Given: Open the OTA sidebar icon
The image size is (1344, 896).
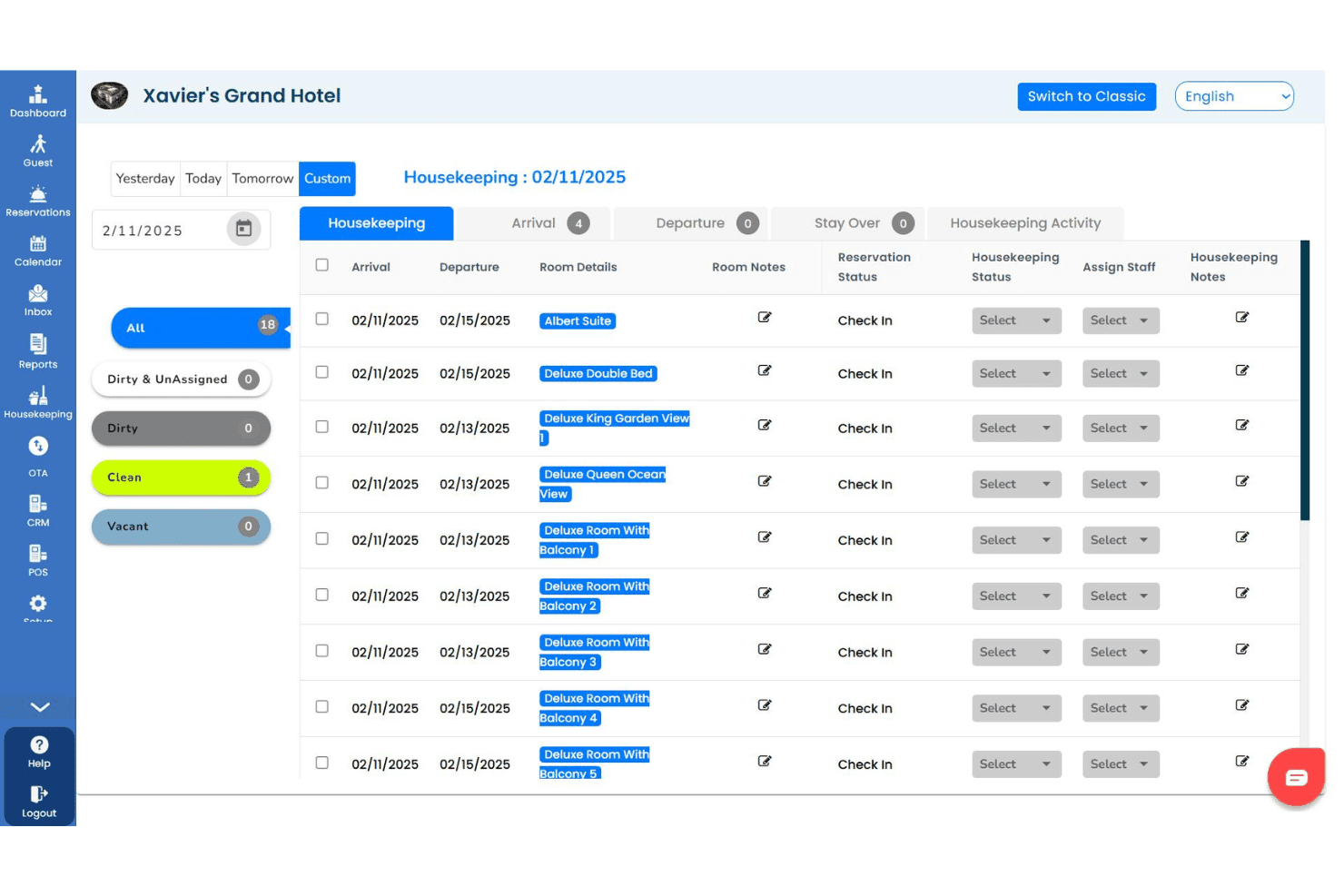Looking at the screenshot, I should pyautogui.click(x=38, y=446).
